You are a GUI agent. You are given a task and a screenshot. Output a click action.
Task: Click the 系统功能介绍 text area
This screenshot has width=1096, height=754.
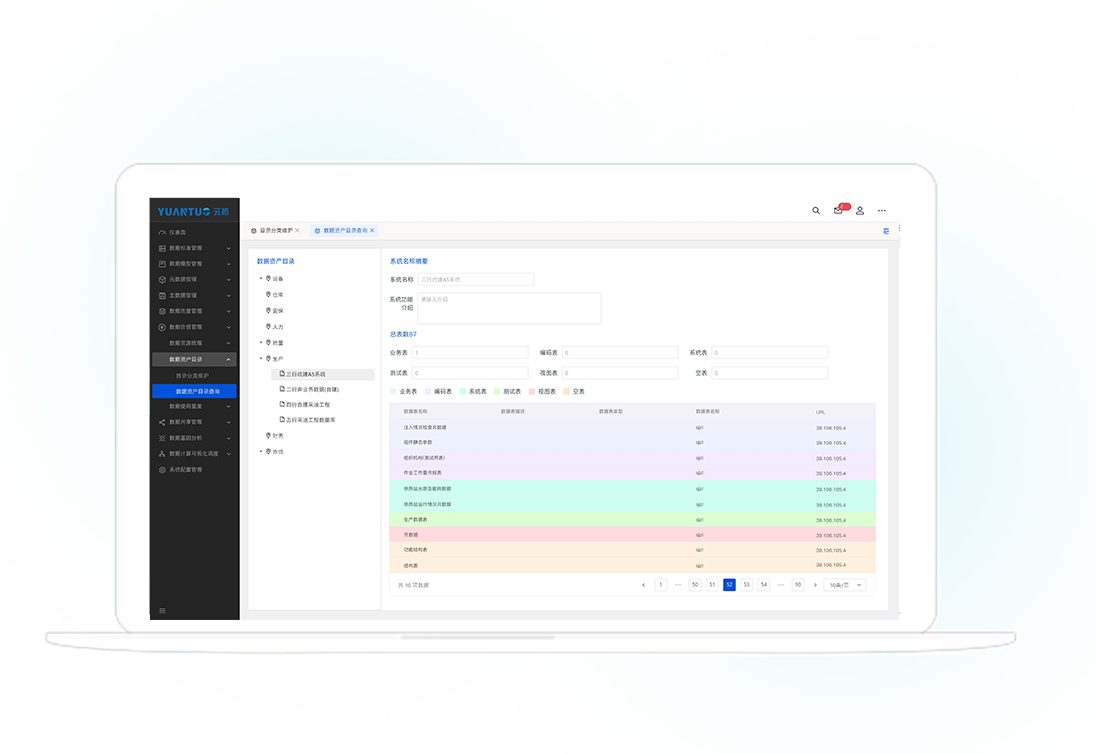click(x=510, y=308)
